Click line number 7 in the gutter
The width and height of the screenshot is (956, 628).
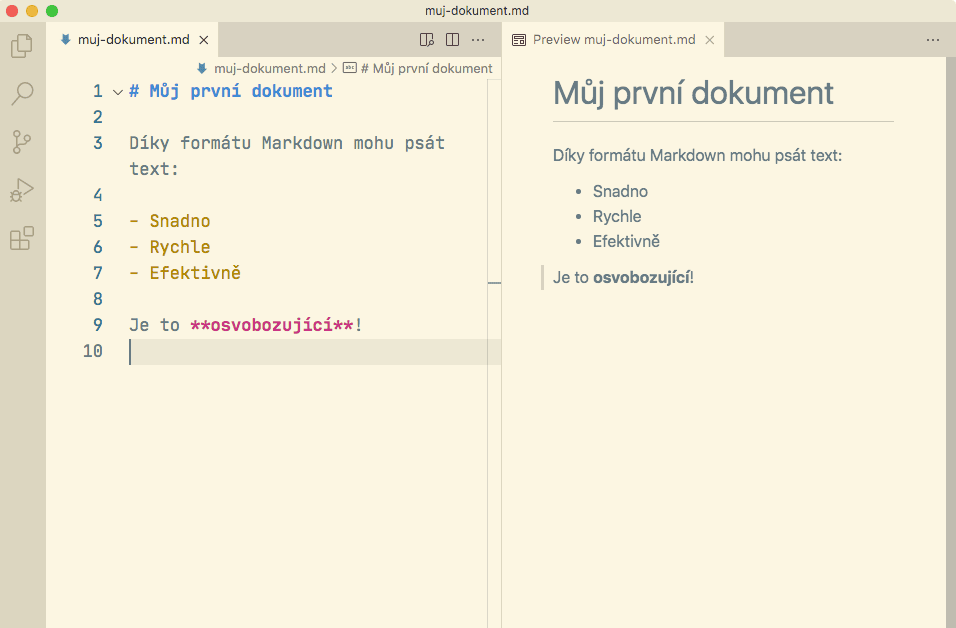pos(98,273)
